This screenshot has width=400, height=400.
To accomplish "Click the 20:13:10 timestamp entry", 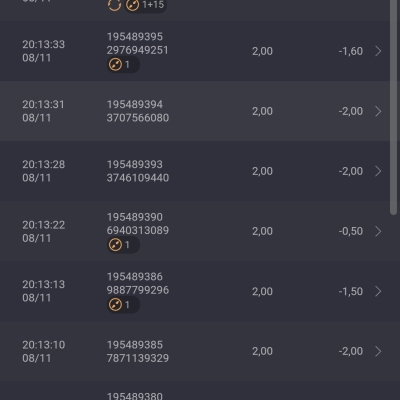I will pyautogui.click(x=44, y=351).
